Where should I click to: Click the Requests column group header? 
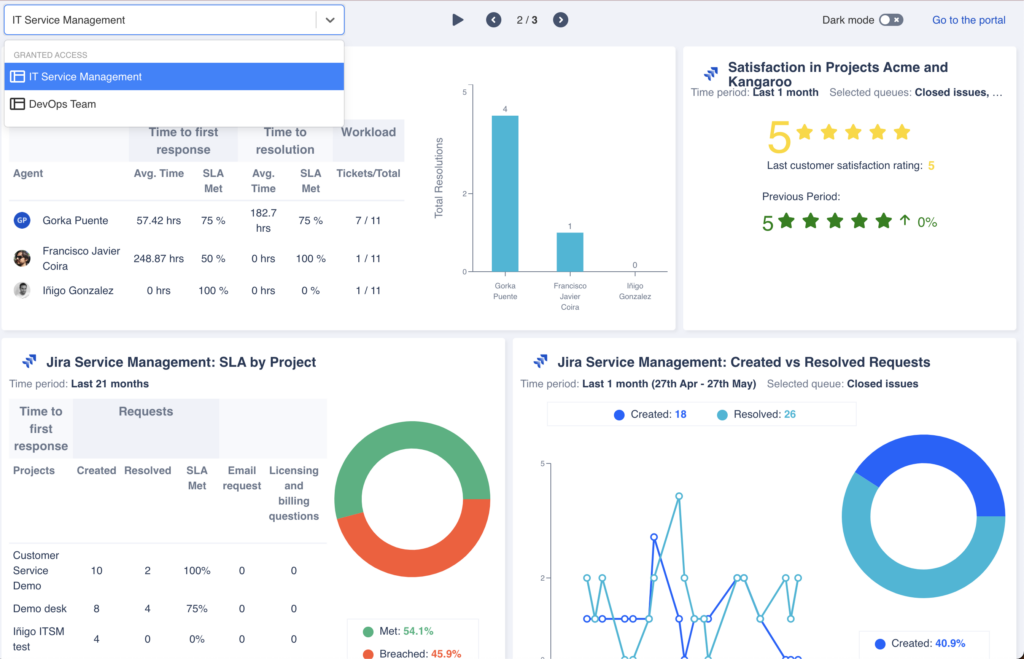tap(146, 411)
